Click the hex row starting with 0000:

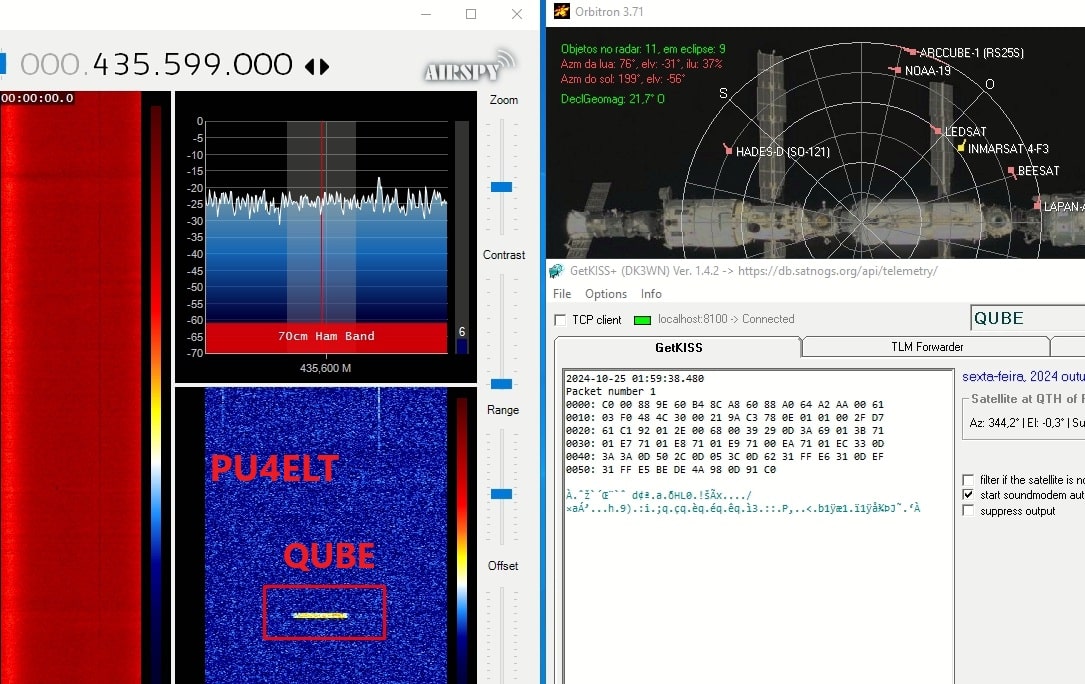coord(724,404)
